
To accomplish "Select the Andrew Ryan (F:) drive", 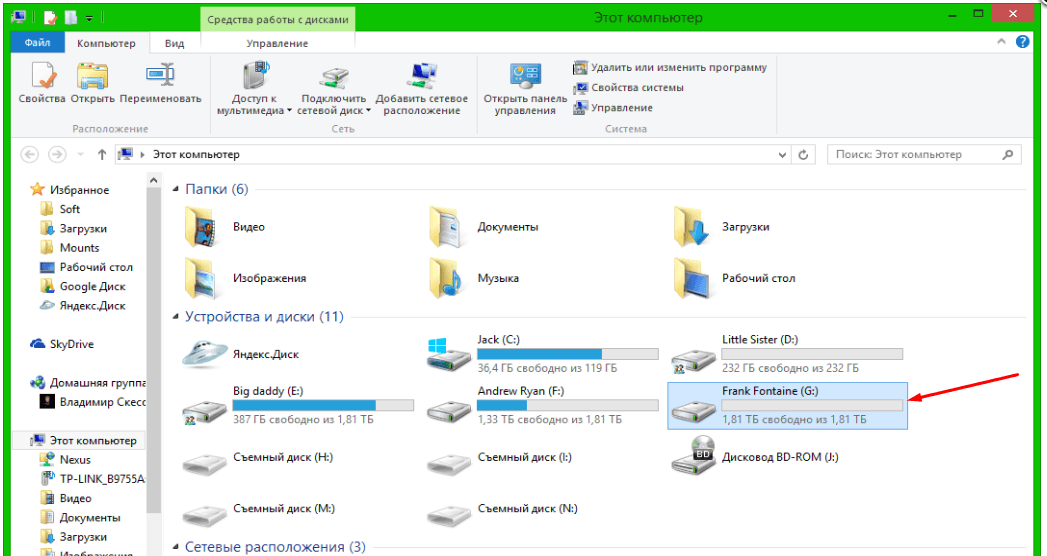I will pos(542,406).
